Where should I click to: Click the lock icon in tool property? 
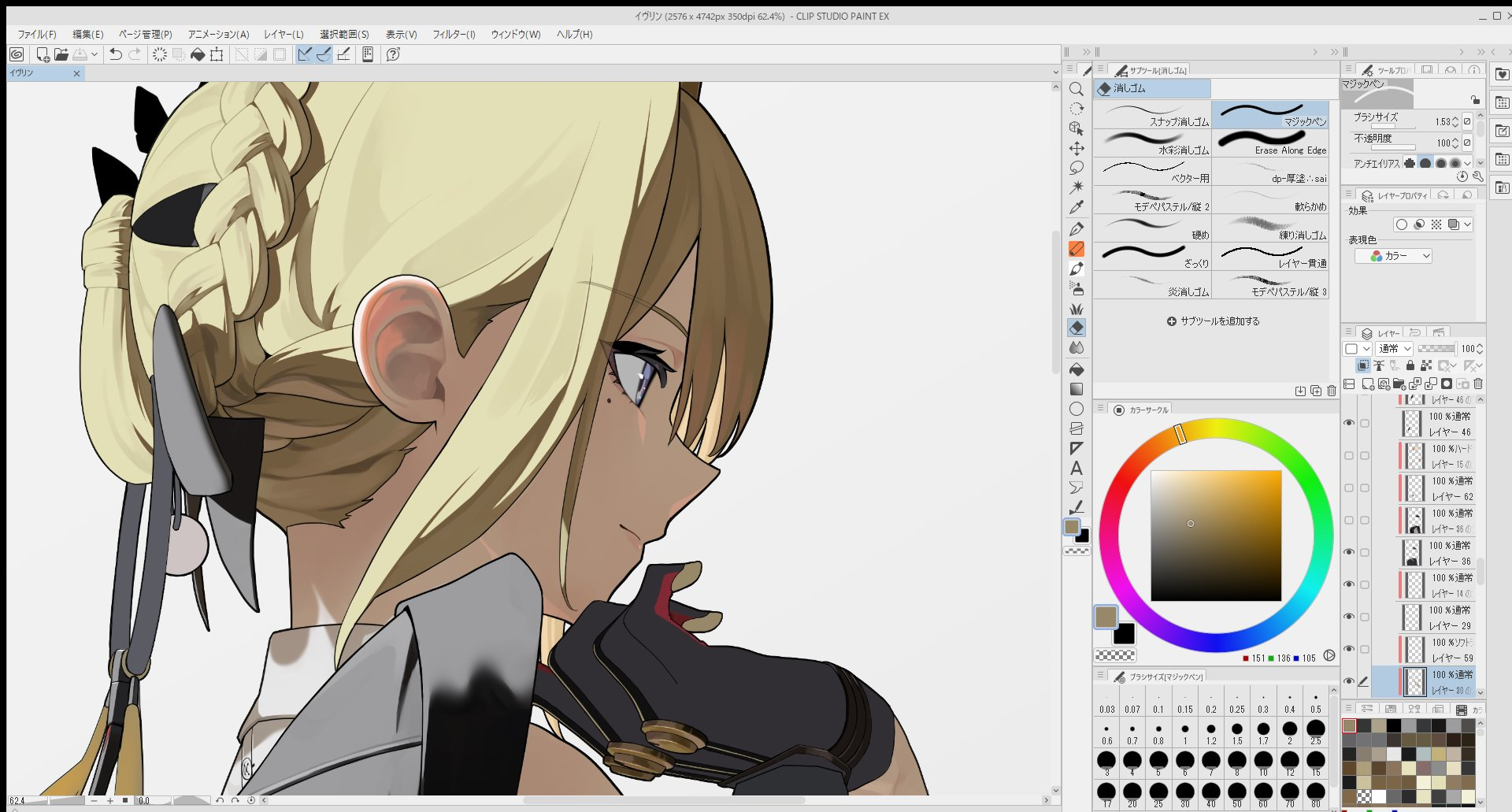[1475, 100]
